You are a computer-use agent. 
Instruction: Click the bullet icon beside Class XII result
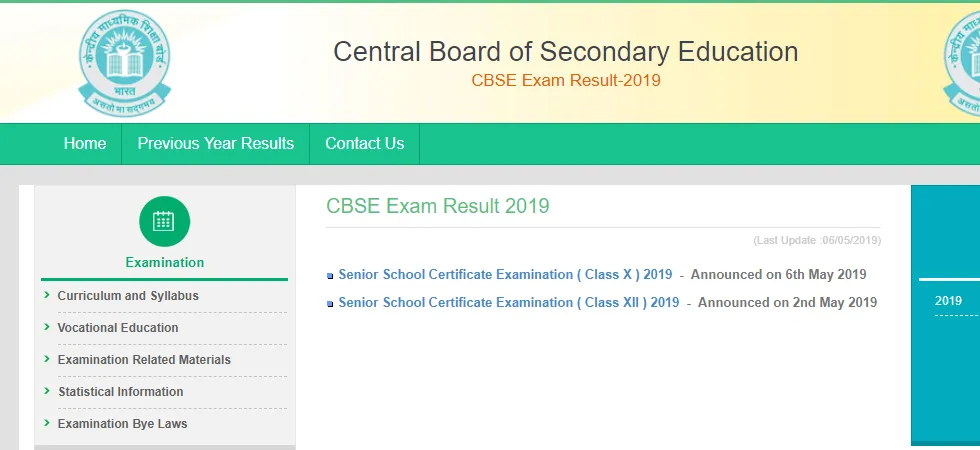[x=330, y=304]
